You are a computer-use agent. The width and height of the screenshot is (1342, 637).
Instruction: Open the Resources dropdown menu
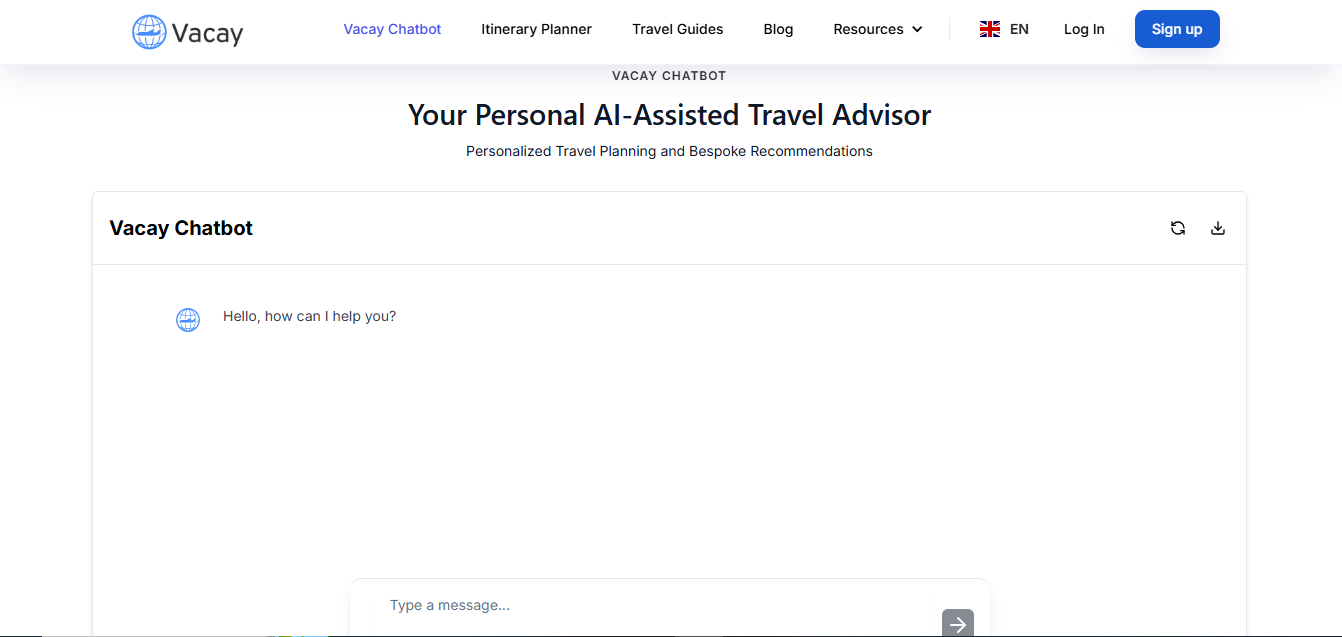click(868, 29)
